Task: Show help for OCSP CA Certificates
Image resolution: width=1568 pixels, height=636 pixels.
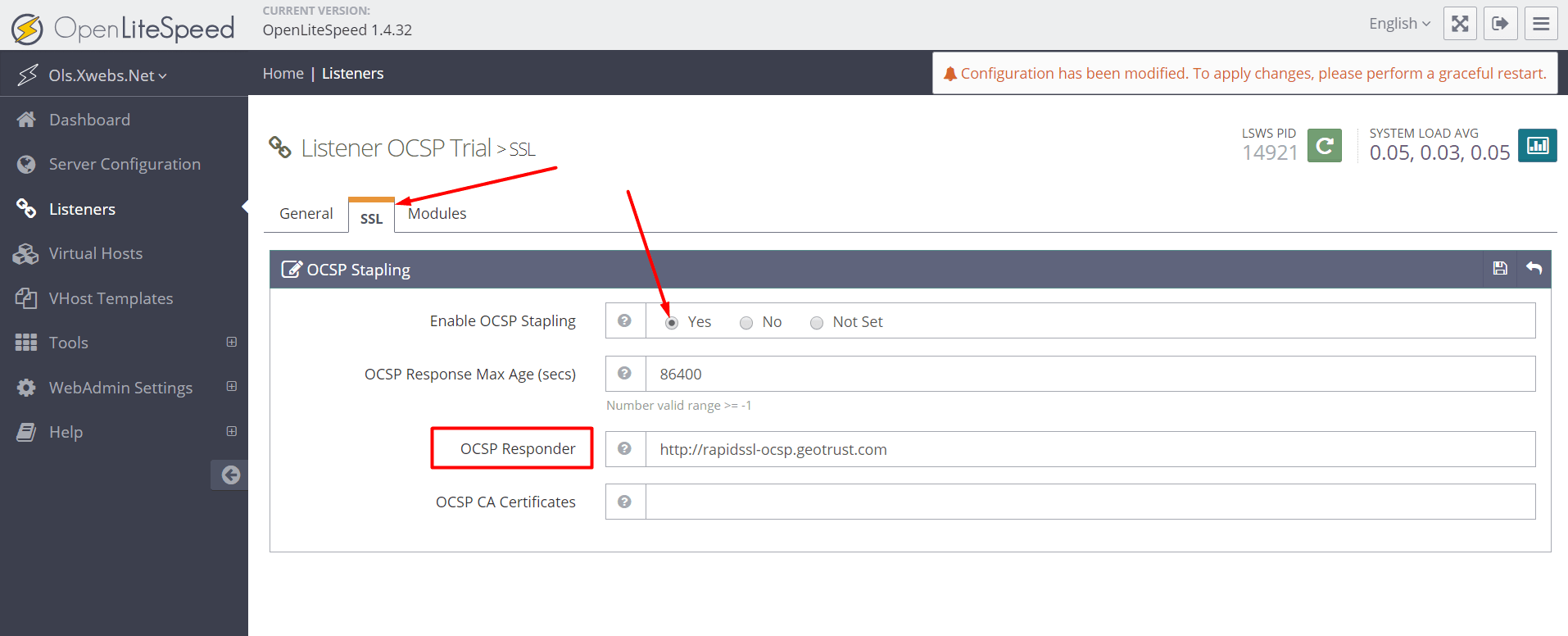Action: (x=625, y=502)
